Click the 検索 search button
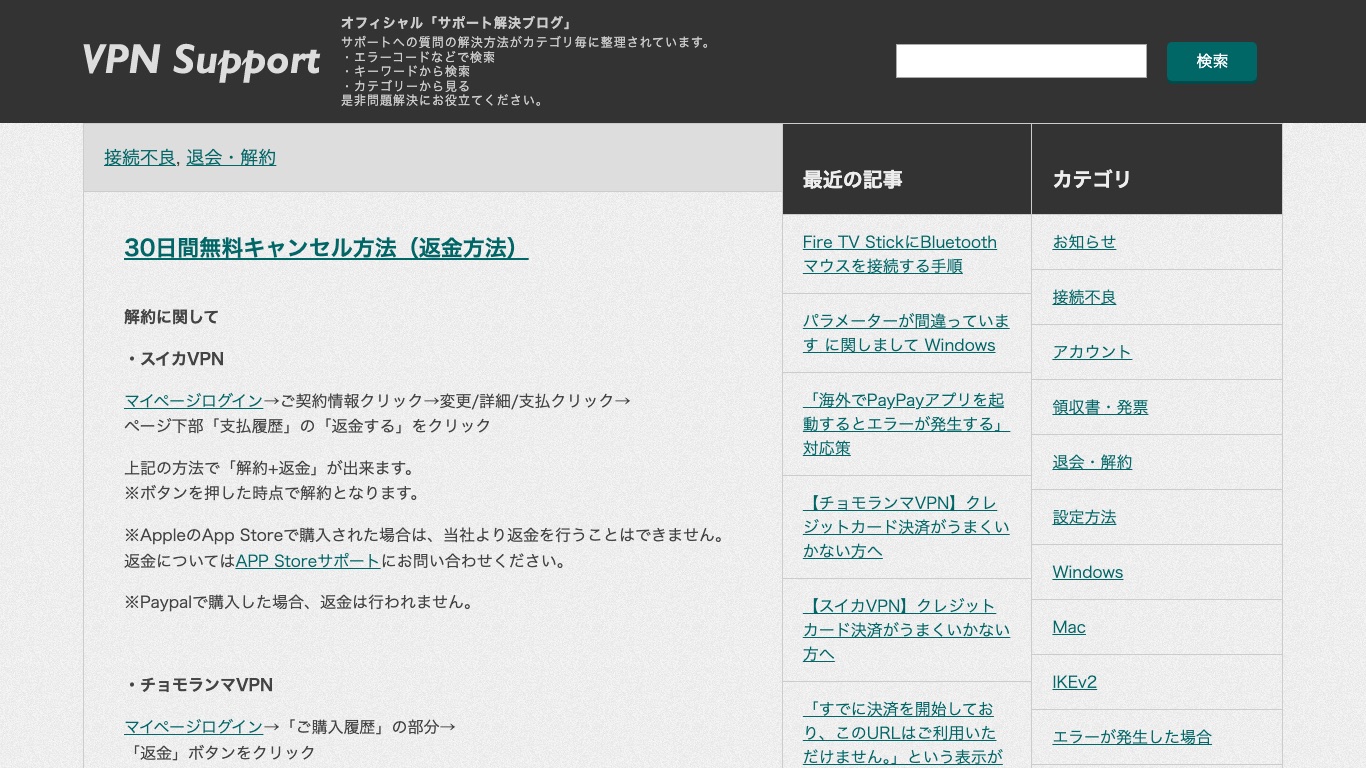This screenshot has width=1366, height=768. point(1212,62)
